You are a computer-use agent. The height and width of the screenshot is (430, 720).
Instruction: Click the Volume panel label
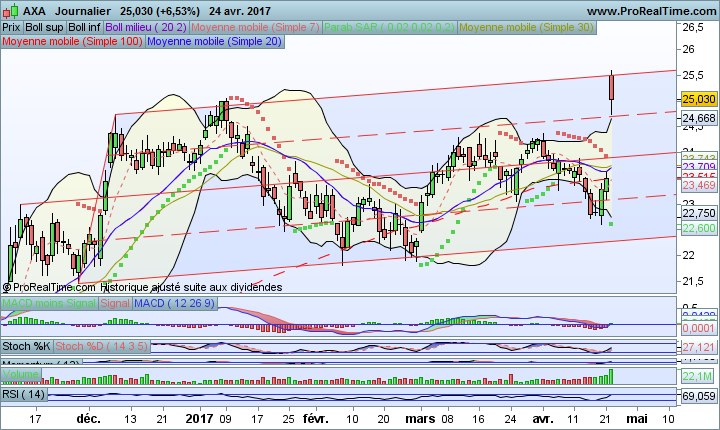click(21, 374)
